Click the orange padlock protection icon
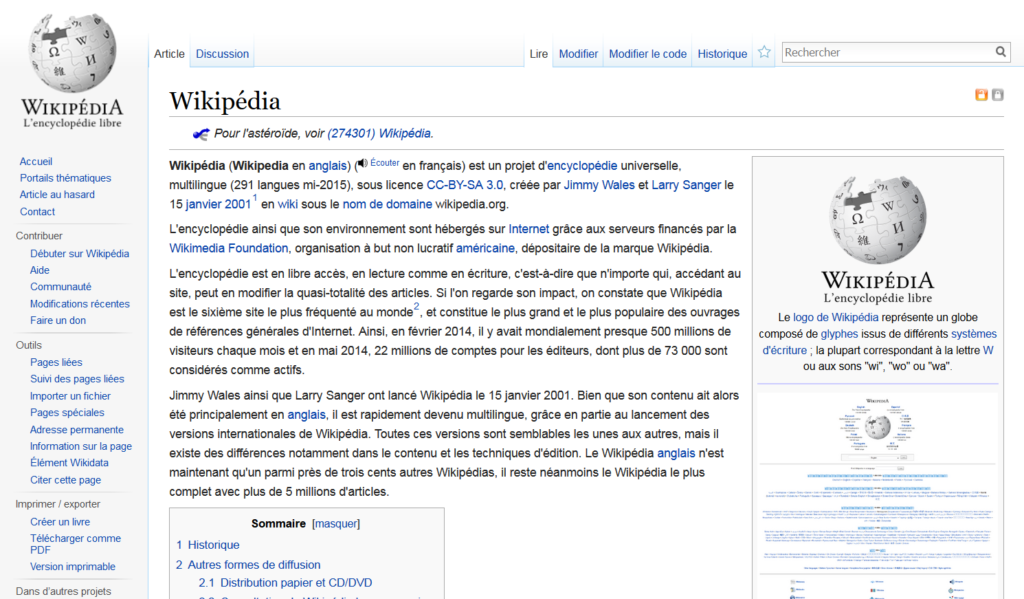This screenshot has height=599, width=1024. click(x=981, y=95)
